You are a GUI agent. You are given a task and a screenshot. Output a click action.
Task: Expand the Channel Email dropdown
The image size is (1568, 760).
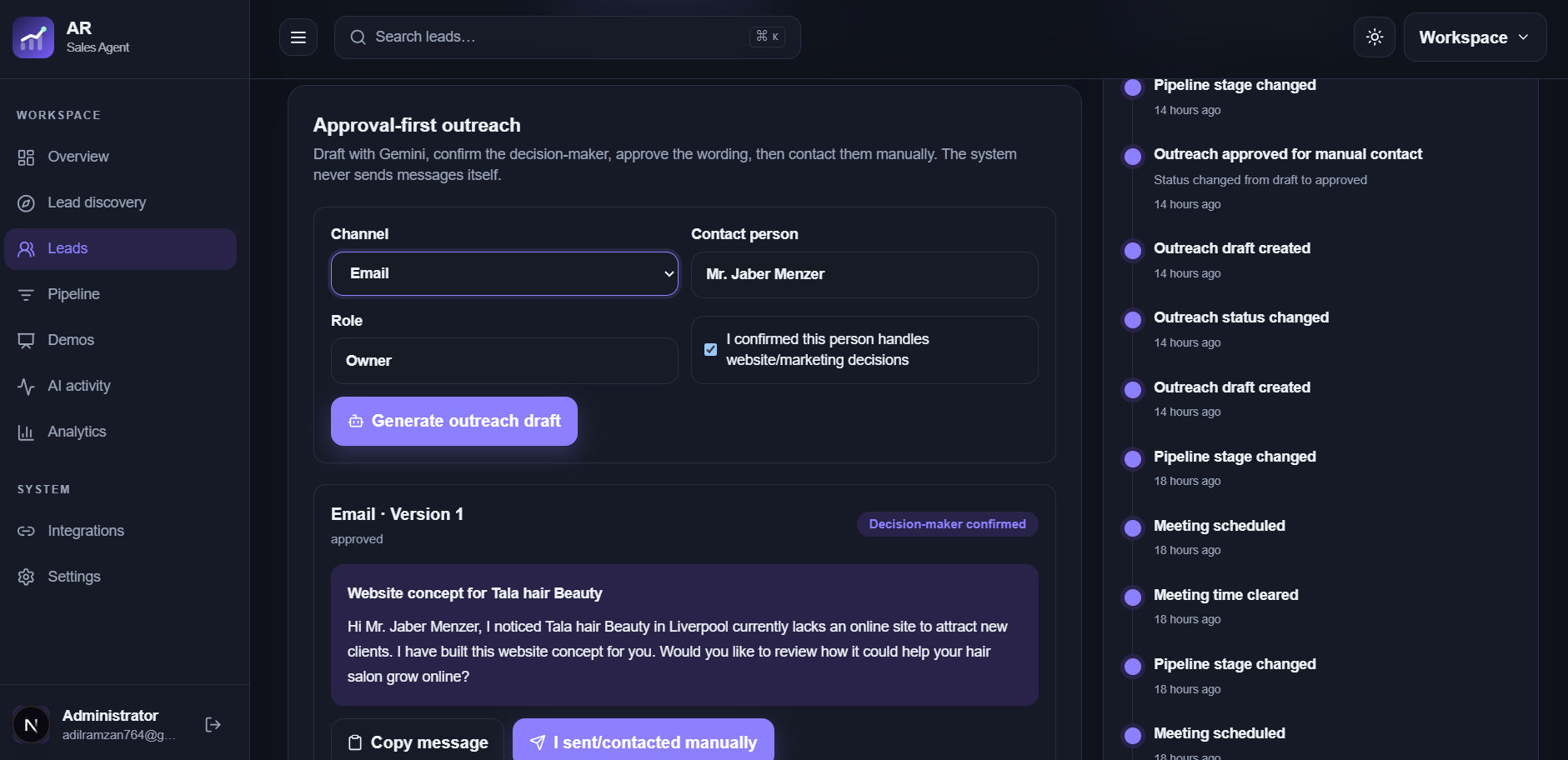[504, 274]
